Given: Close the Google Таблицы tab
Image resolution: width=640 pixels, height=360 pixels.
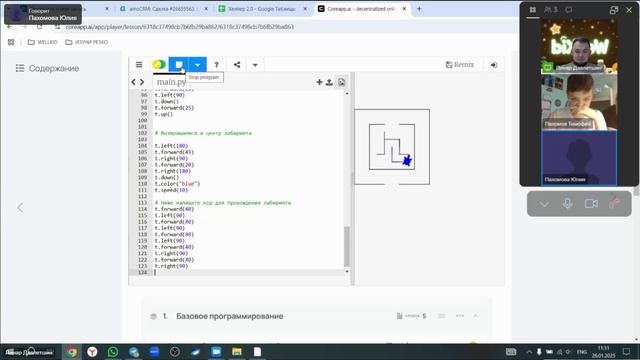Looking at the screenshot, I should click(x=305, y=9).
